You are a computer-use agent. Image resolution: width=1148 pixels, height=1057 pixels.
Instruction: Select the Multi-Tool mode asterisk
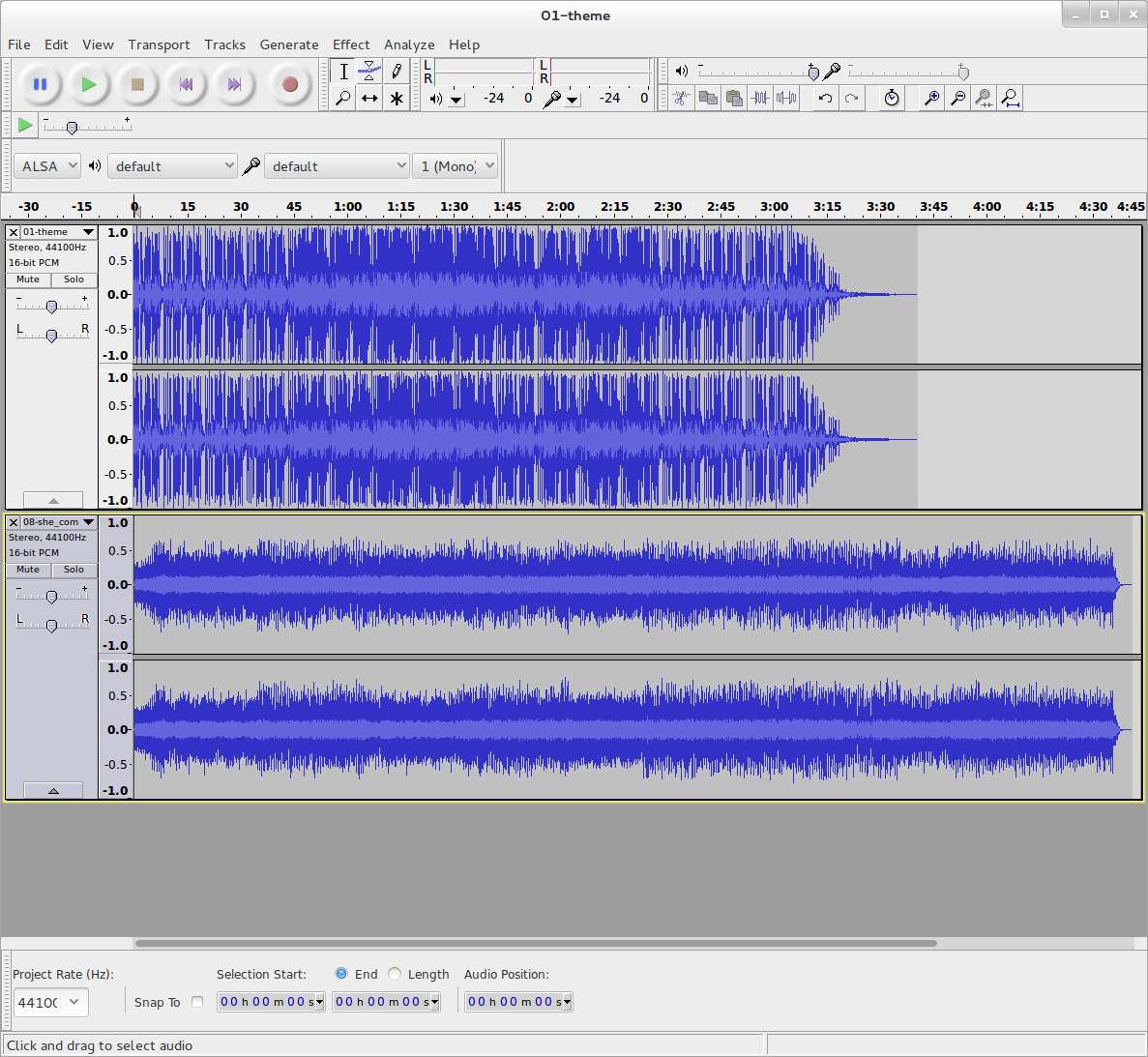click(397, 98)
